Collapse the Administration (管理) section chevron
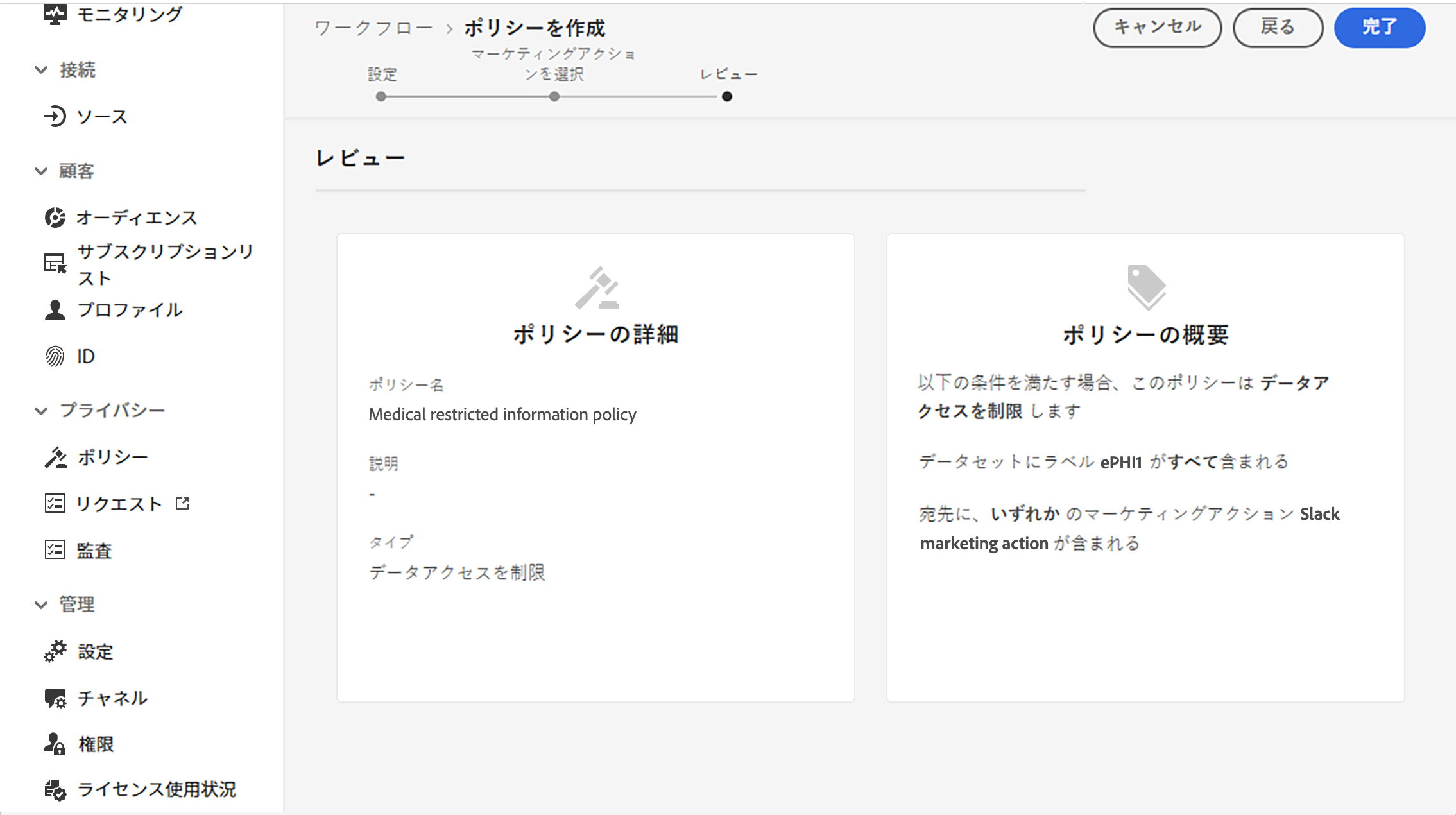 pos(41,605)
